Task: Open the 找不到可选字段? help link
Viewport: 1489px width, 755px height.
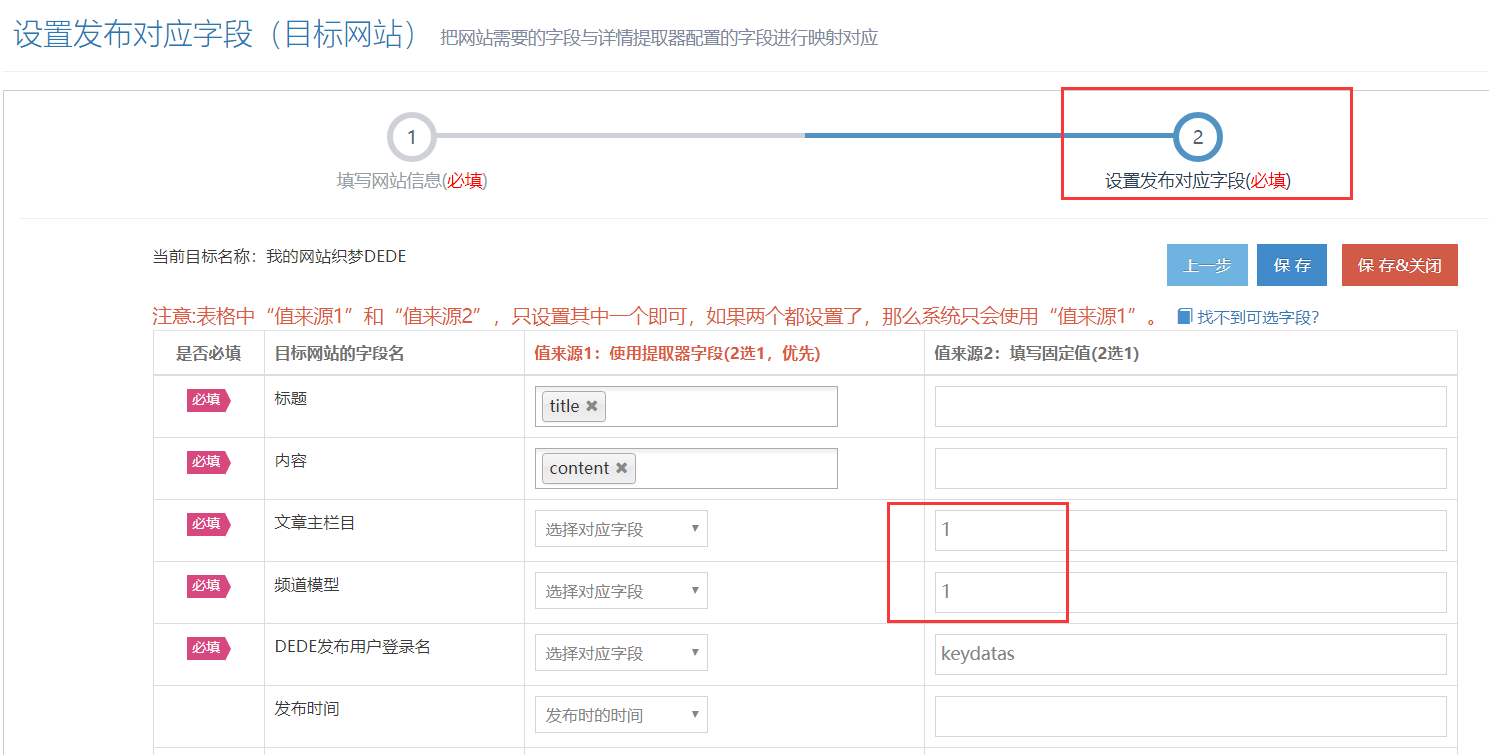Action: 1258,317
